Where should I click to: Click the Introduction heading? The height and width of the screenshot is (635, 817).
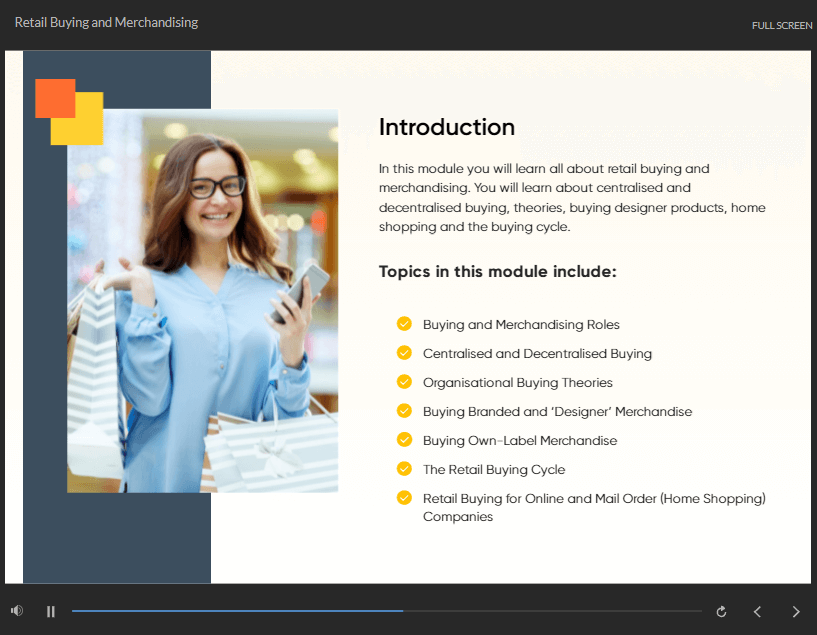[447, 127]
